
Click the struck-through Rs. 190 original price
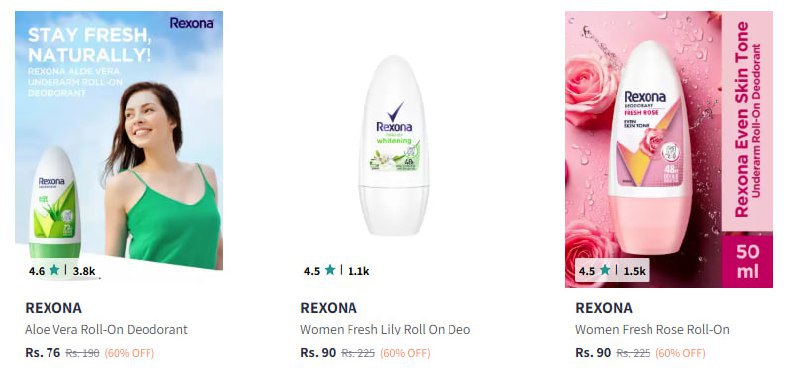[82, 353]
